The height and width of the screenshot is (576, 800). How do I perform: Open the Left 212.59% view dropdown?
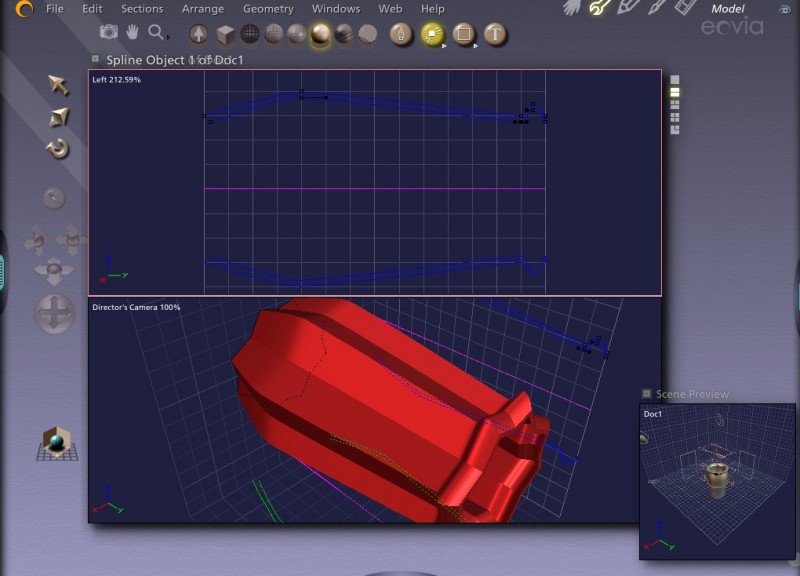pos(117,79)
